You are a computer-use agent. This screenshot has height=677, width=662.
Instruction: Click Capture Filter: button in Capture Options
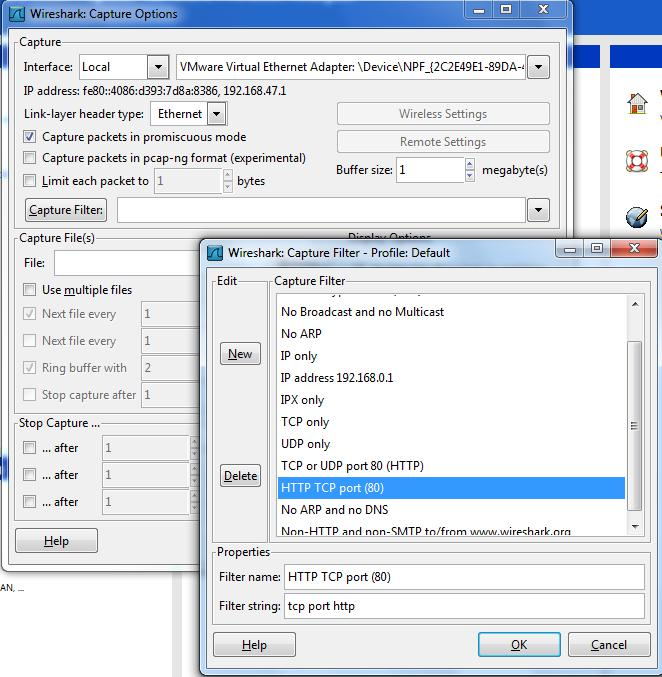(x=66, y=210)
